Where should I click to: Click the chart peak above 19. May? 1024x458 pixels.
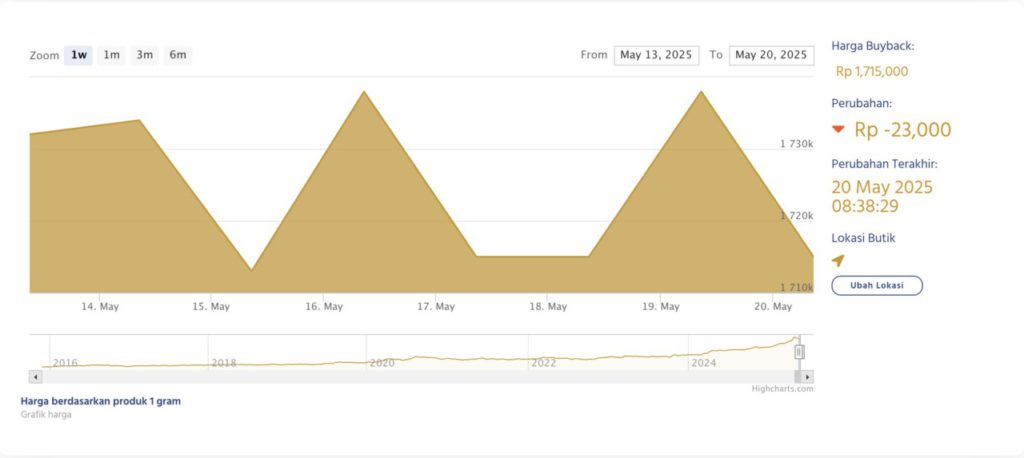click(x=700, y=92)
